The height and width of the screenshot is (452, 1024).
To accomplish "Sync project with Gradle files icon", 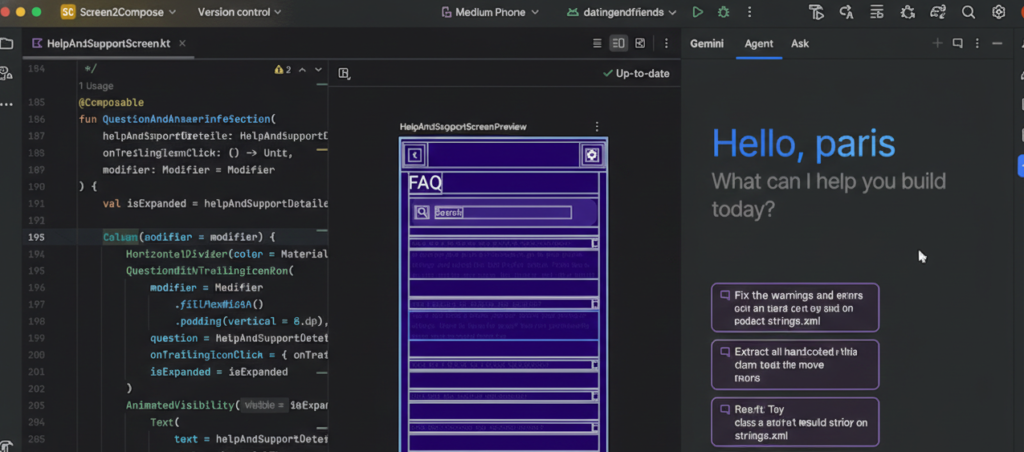I will 938,12.
